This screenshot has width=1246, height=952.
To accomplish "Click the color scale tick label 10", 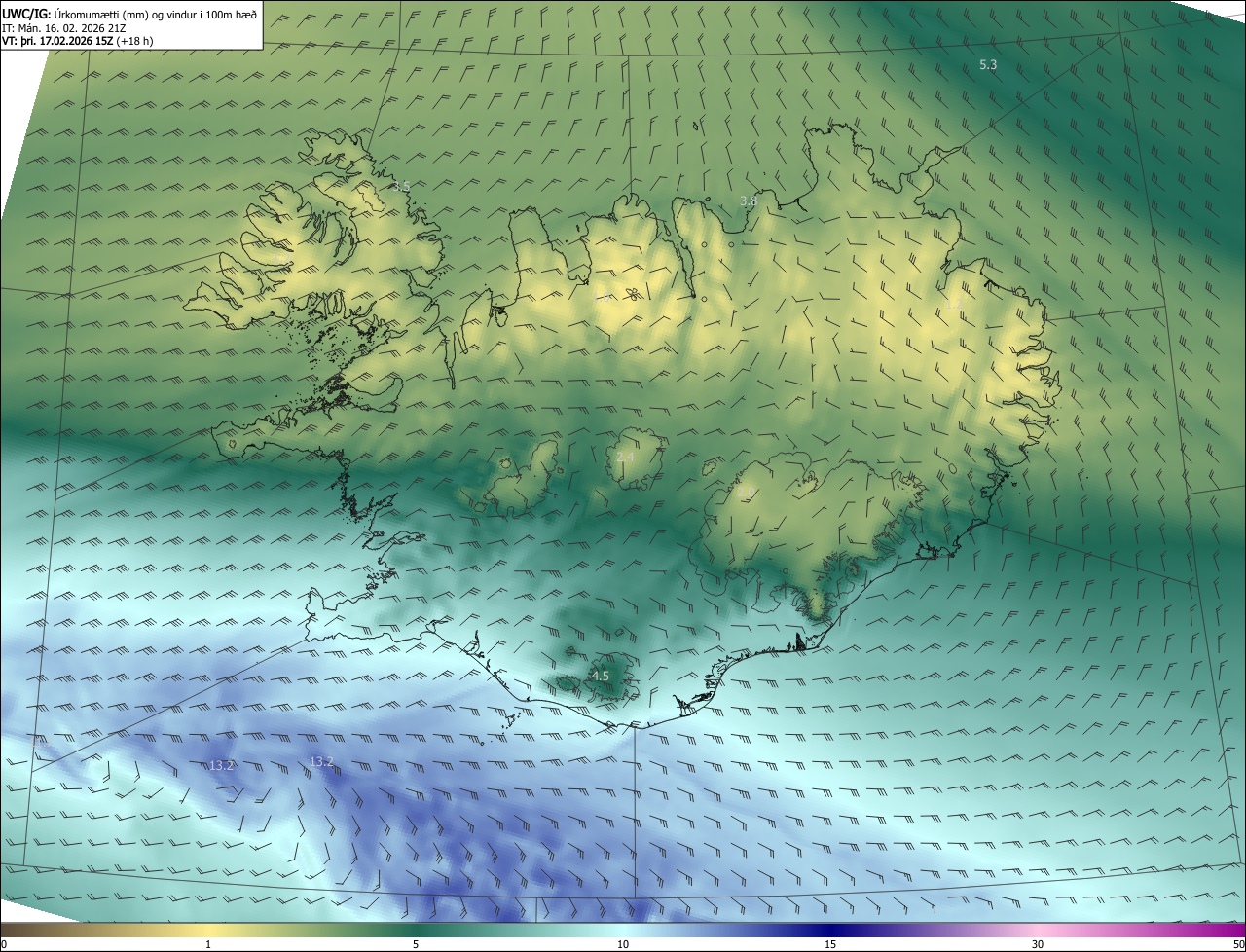I will coord(623,944).
